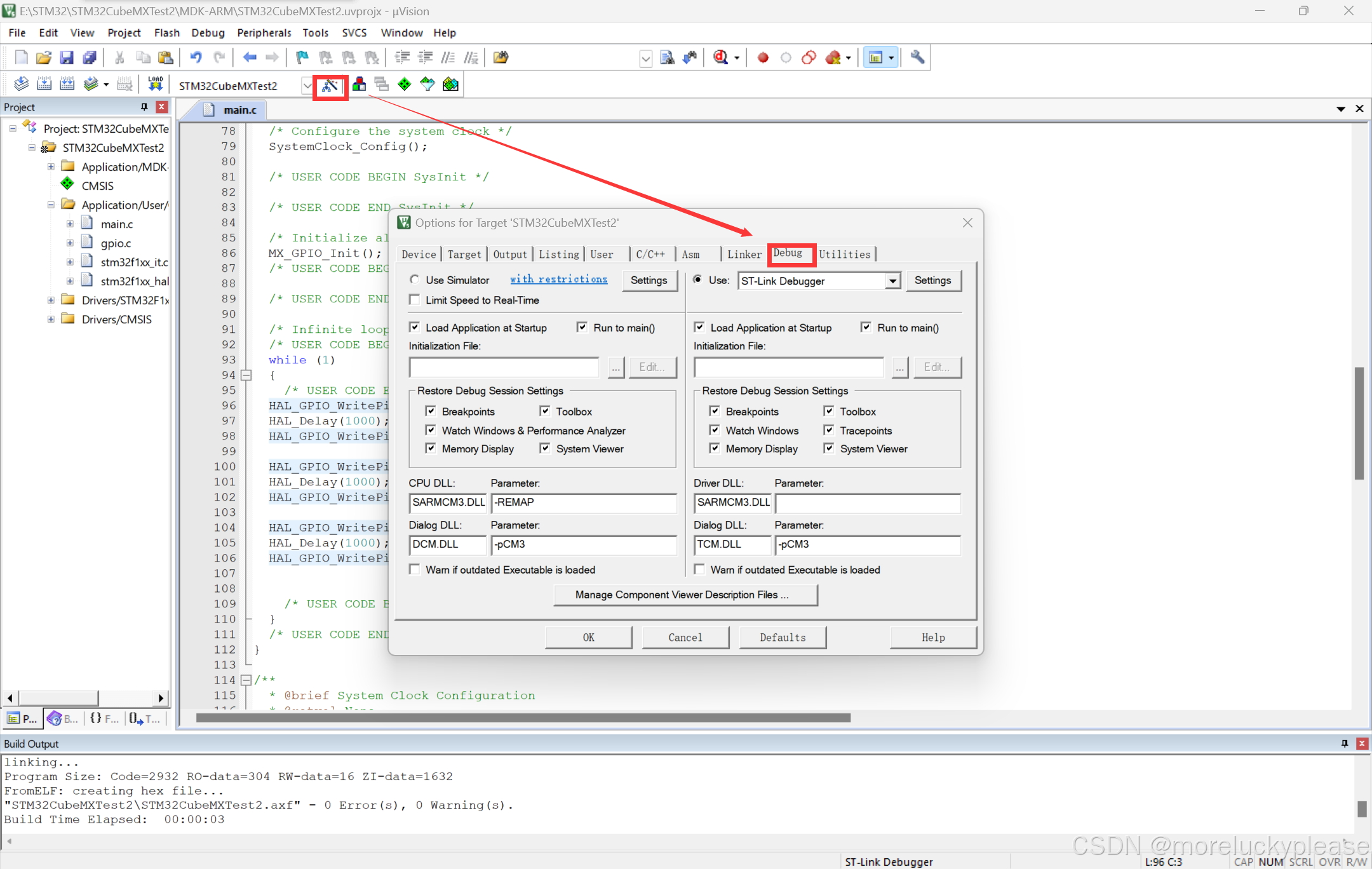This screenshot has width=1372, height=869.
Task: Expand the Drivers/CMSIS folder in tree
Action: click(51, 319)
